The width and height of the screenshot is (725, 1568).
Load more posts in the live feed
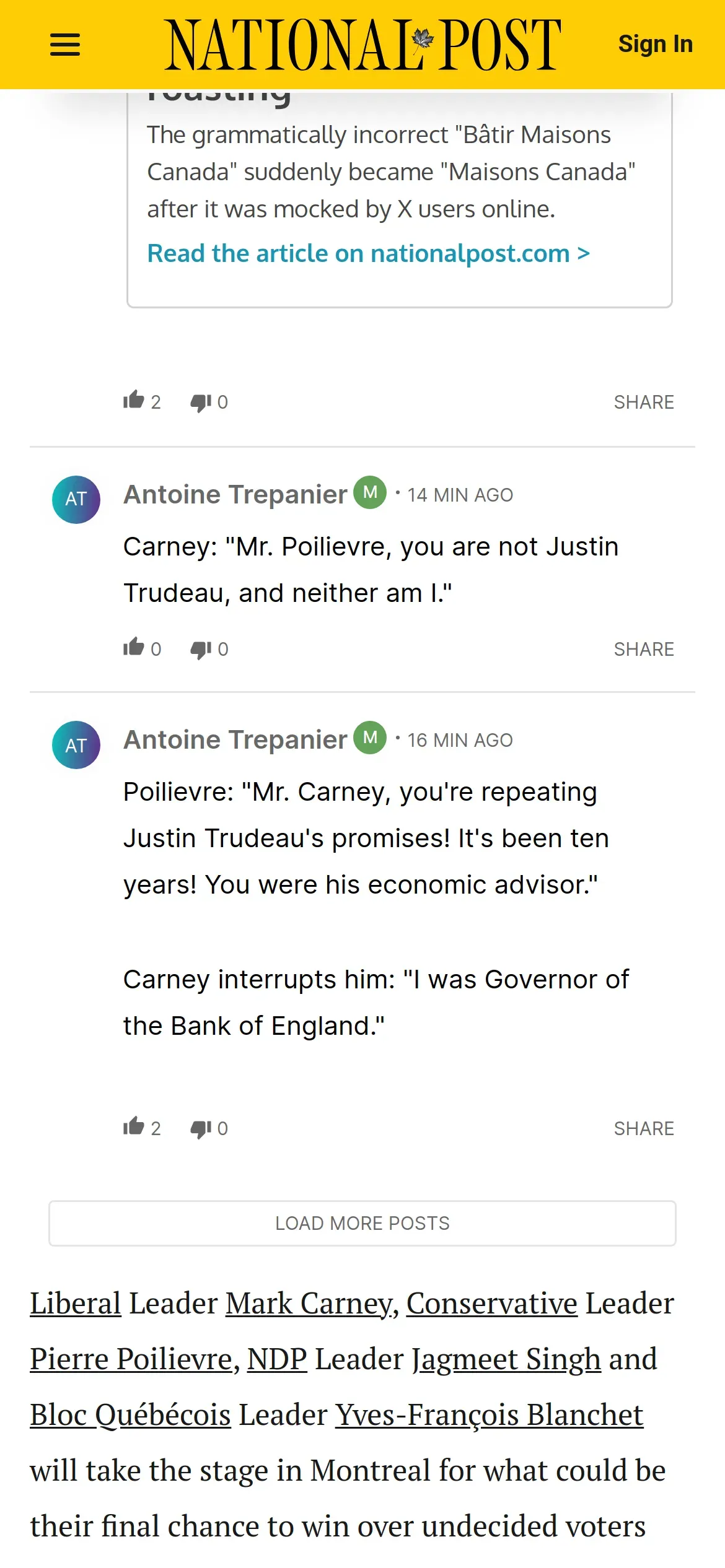(x=362, y=1223)
